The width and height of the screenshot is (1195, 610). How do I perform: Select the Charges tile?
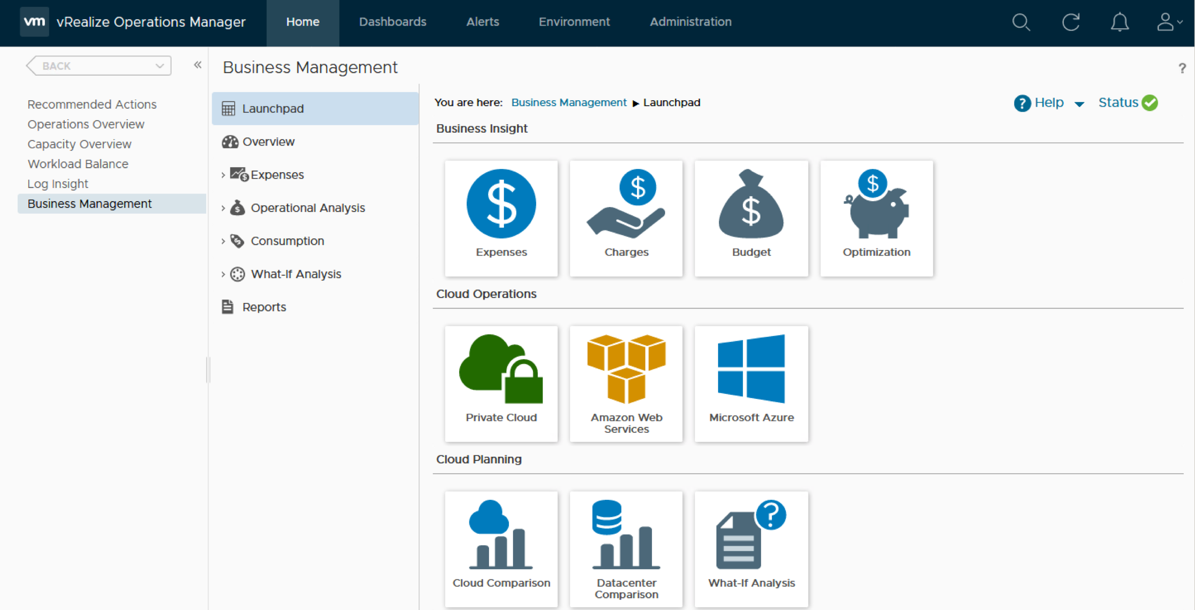pyautogui.click(x=626, y=218)
